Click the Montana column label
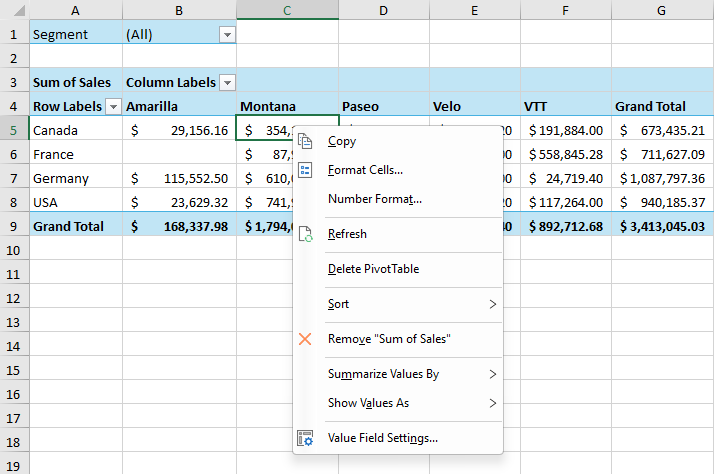 (x=287, y=107)
